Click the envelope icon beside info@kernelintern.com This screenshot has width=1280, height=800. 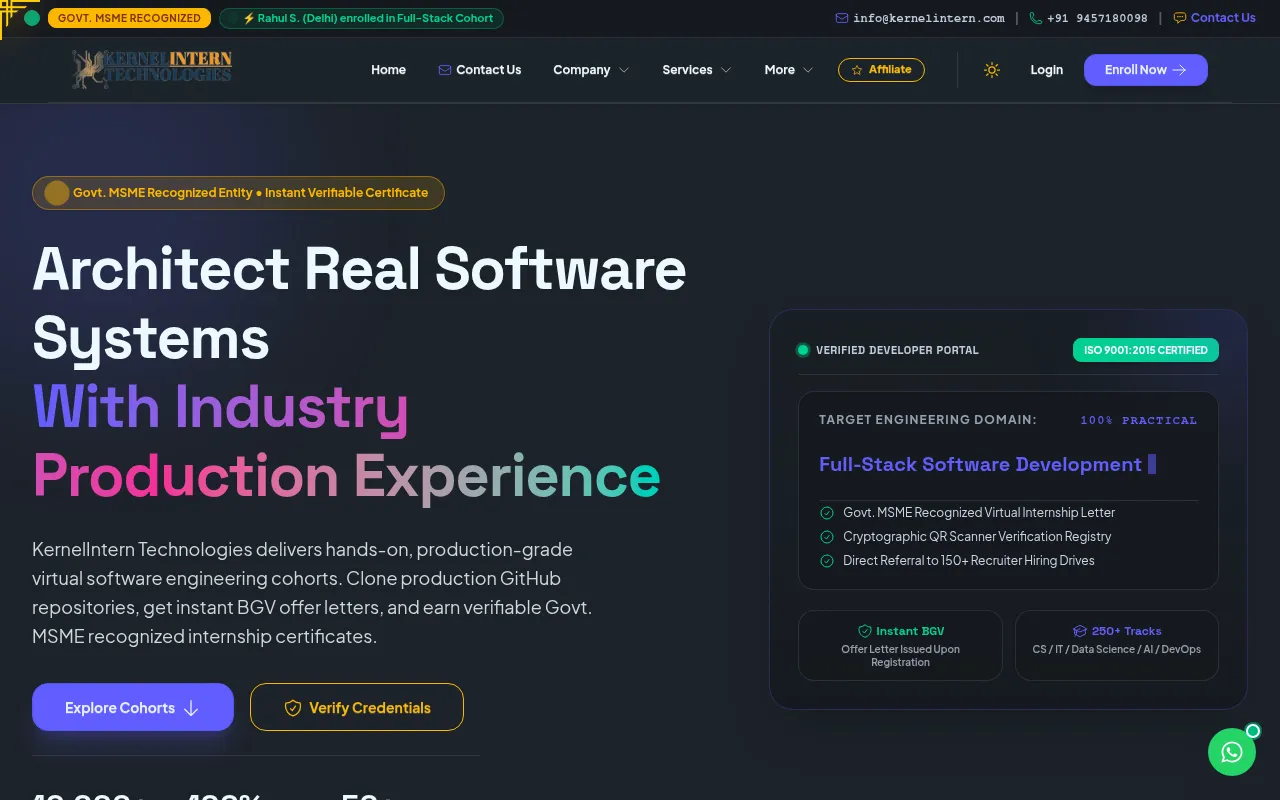click(x=842, y=18)
